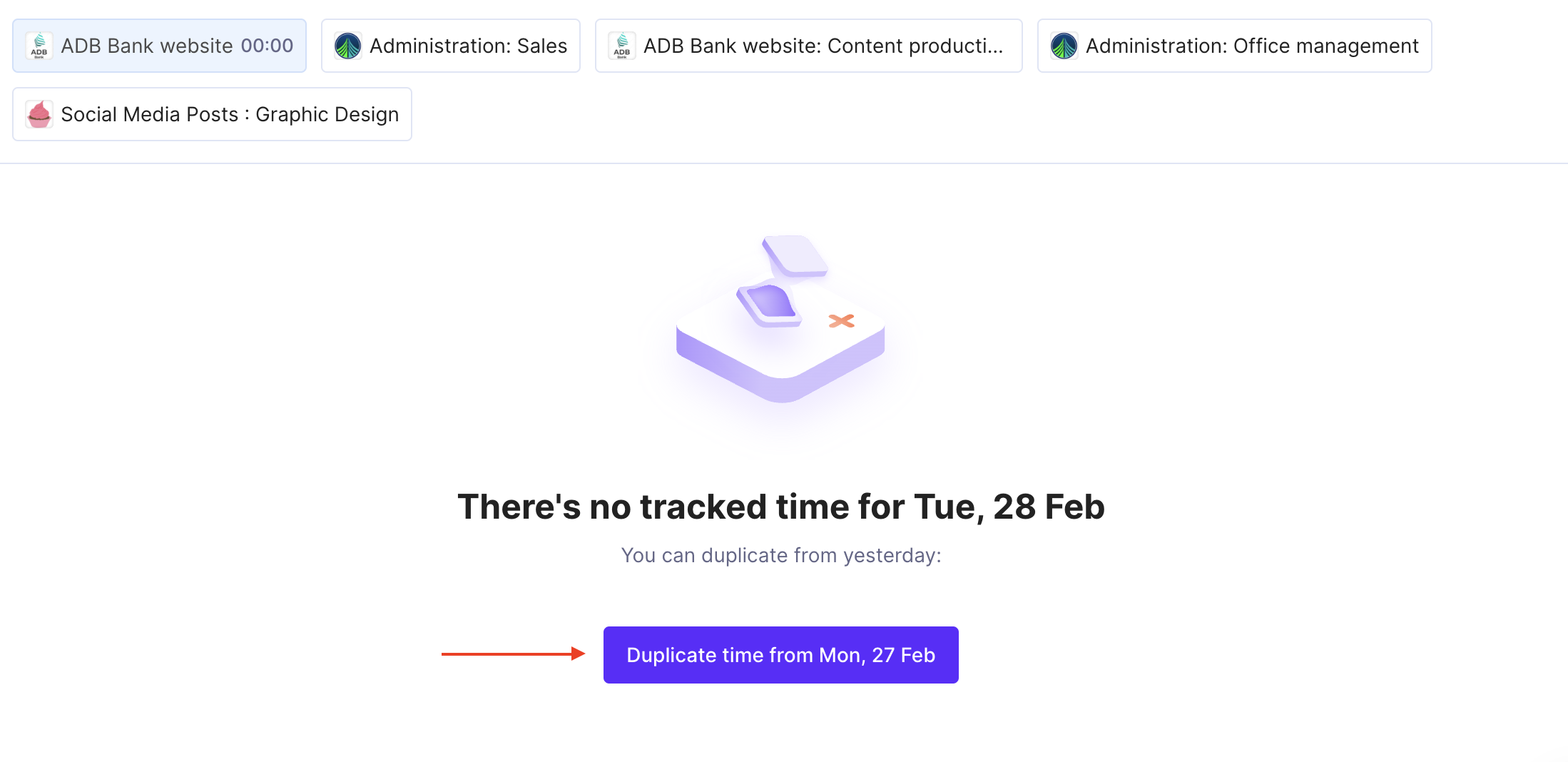Viewport: 1568px width, 762px height.
Task: Click the 'no tracked time for Tue, 28 Feb' heading
Action: click(x=781, y=507)
